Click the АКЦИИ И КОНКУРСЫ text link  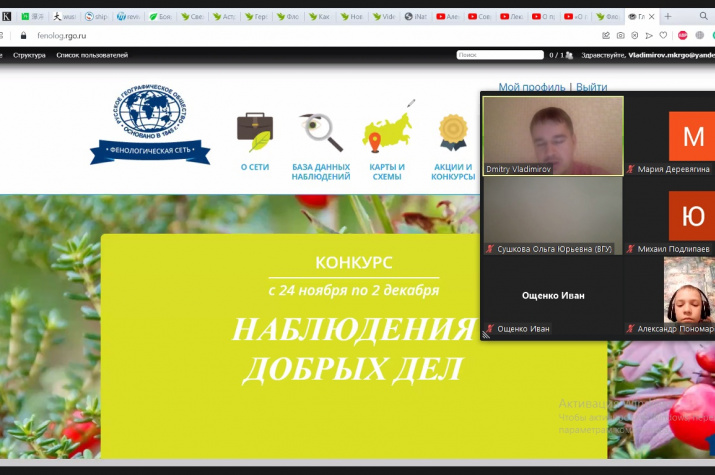pos(453,172)
